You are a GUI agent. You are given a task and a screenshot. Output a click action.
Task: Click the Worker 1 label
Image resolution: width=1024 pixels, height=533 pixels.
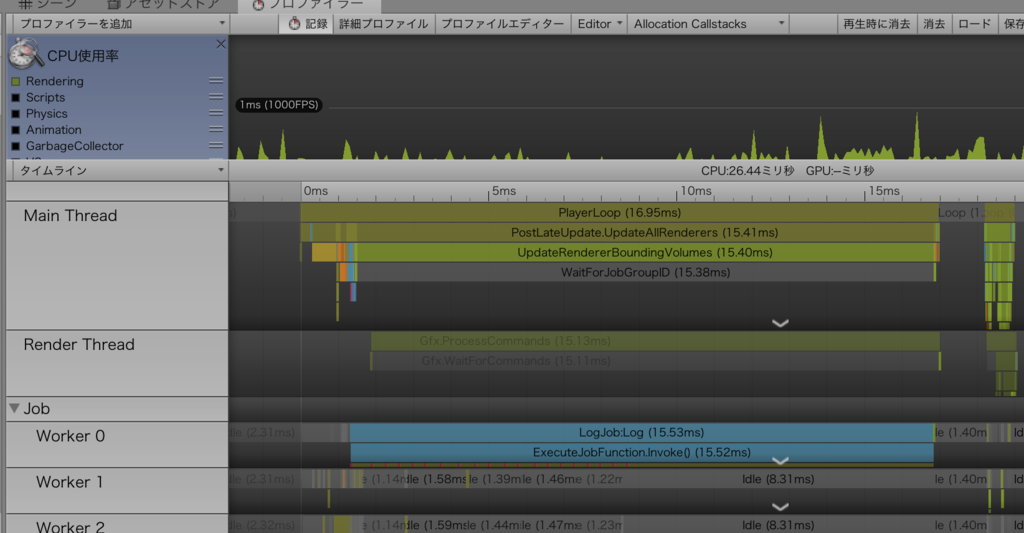point(69,482)
